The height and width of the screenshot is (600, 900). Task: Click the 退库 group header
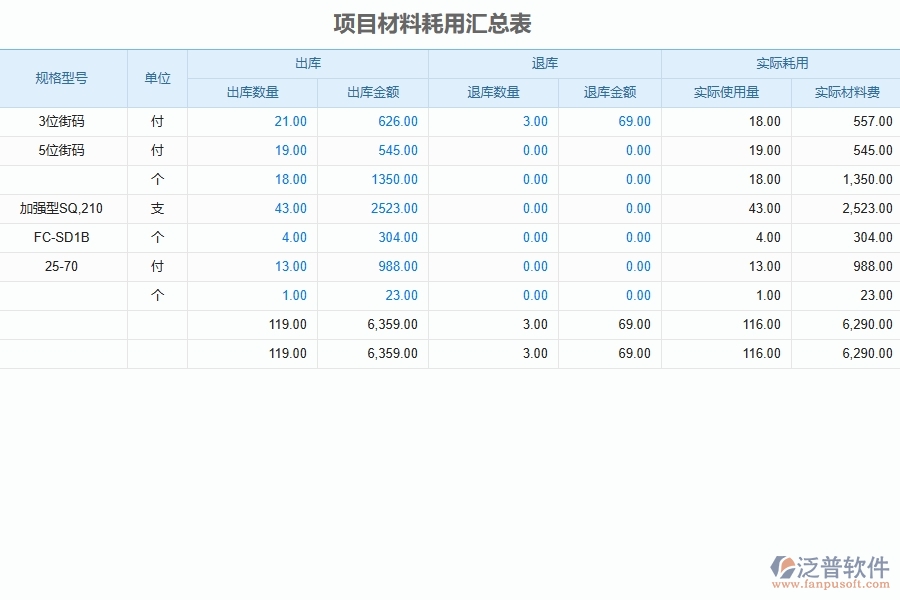tap(544, 62)
